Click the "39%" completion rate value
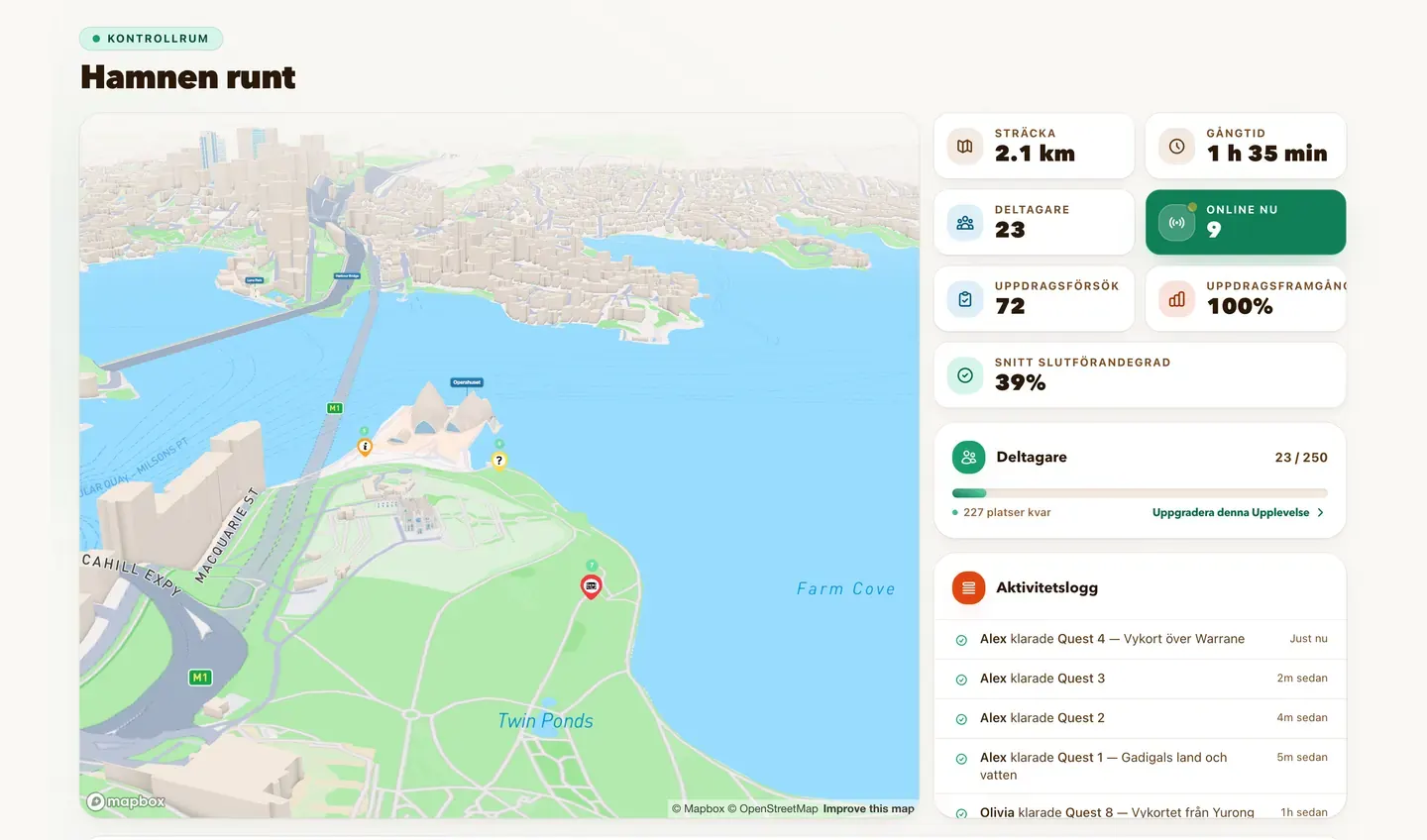This screenshot has height=840, width=1427. [1020, 382]
